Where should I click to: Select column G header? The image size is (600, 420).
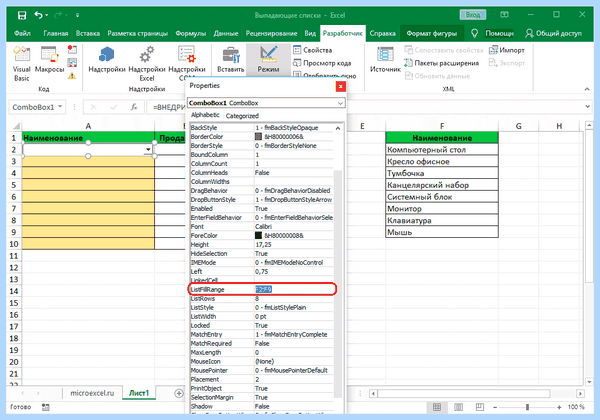point(518,126)
